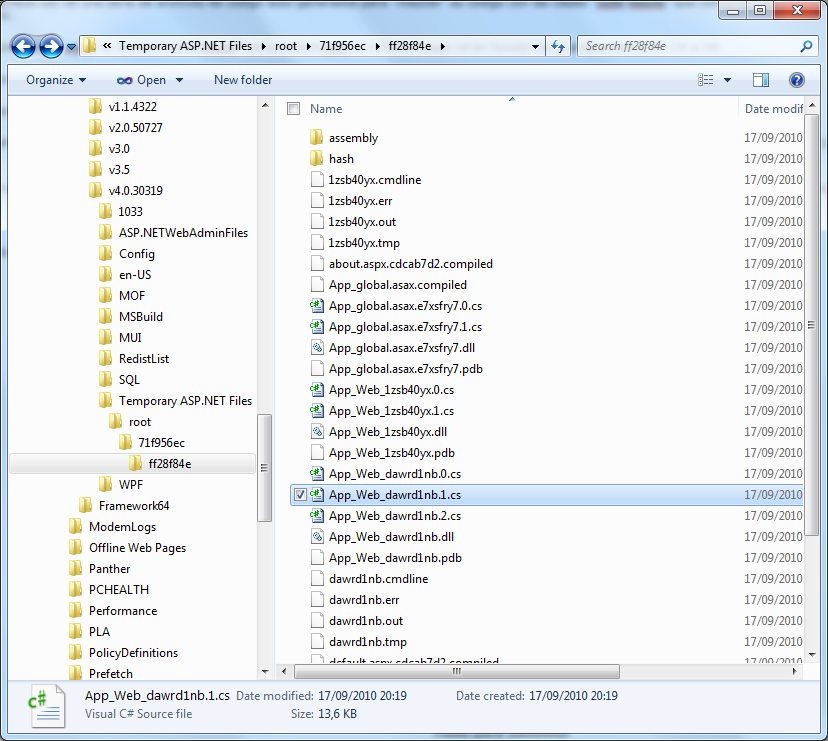Screen dimensions: 828x741
Task: Click root in the address breadcrumb
Action: [286, 46]
